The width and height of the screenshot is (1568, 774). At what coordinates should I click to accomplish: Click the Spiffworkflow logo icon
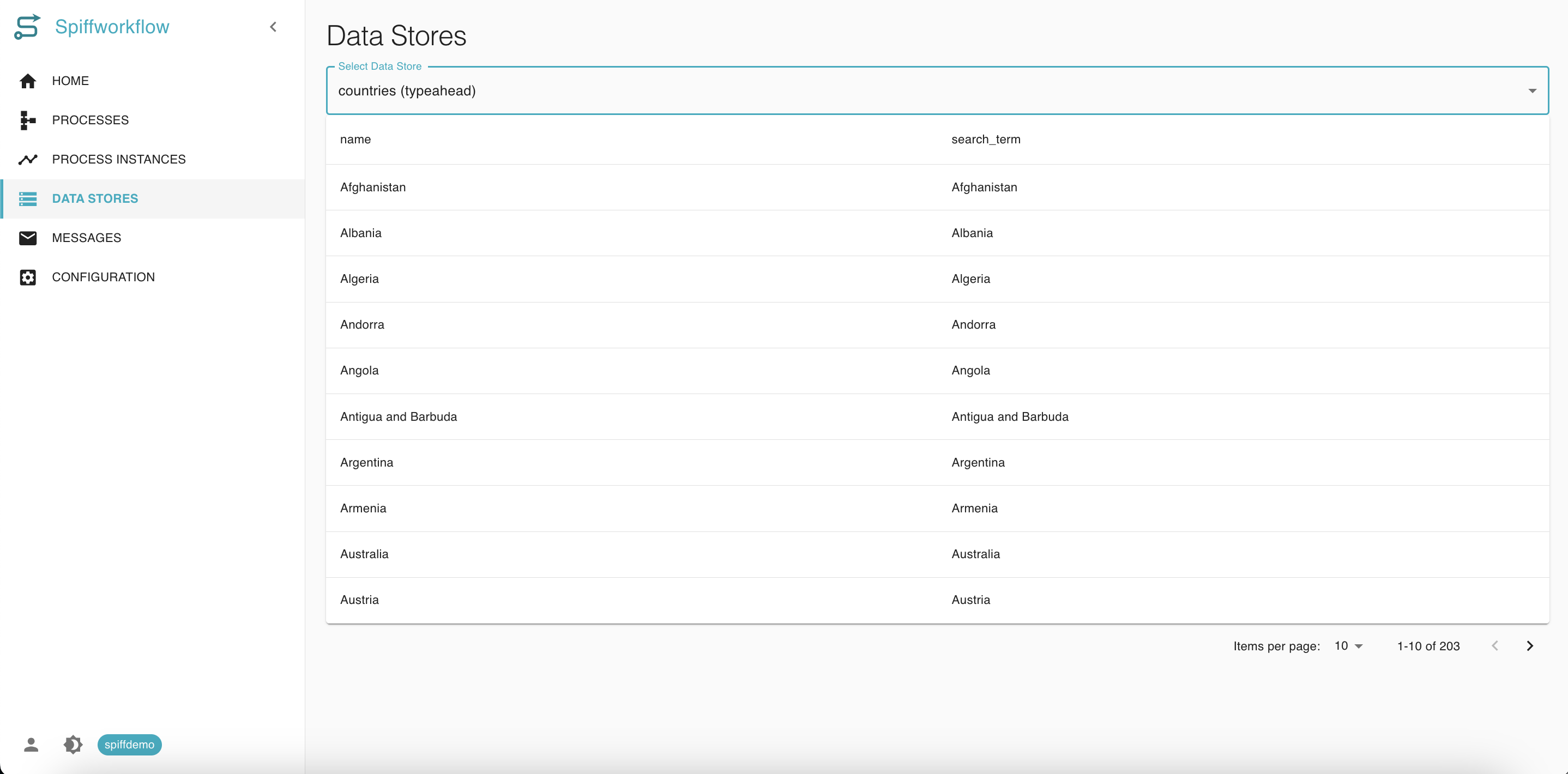click(x=27, y=27)
